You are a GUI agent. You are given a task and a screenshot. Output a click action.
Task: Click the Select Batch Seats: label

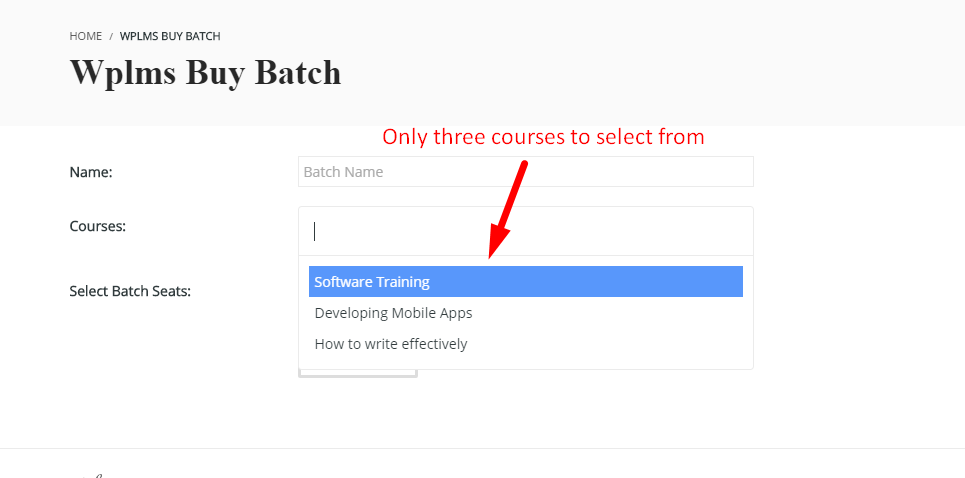click(x=130, y=291)
